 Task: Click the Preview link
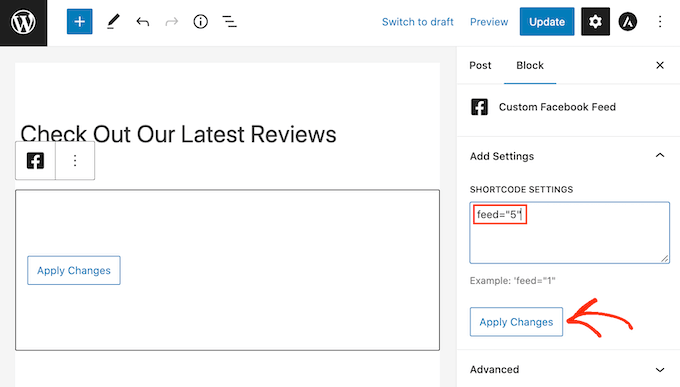(489, 22)
